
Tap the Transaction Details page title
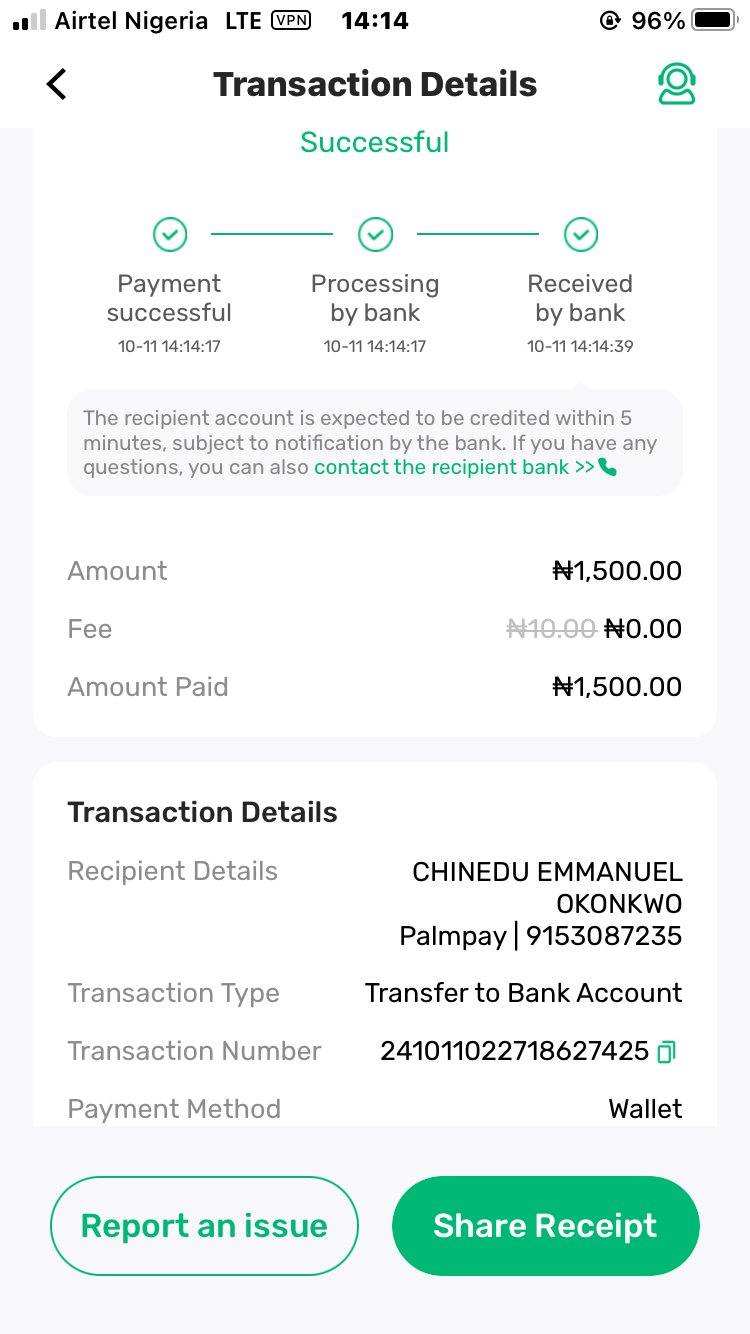click(x=375, y=85)
